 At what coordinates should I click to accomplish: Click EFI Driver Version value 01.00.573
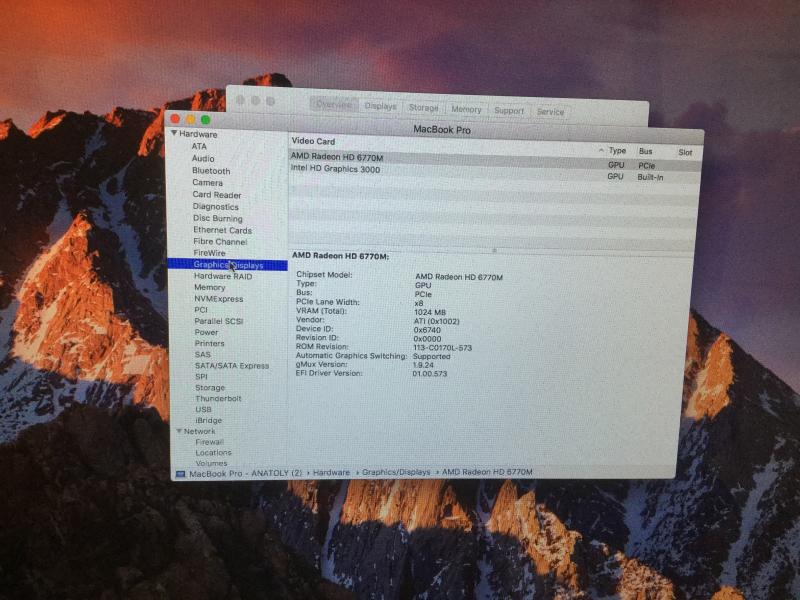[x=430, y=373]
